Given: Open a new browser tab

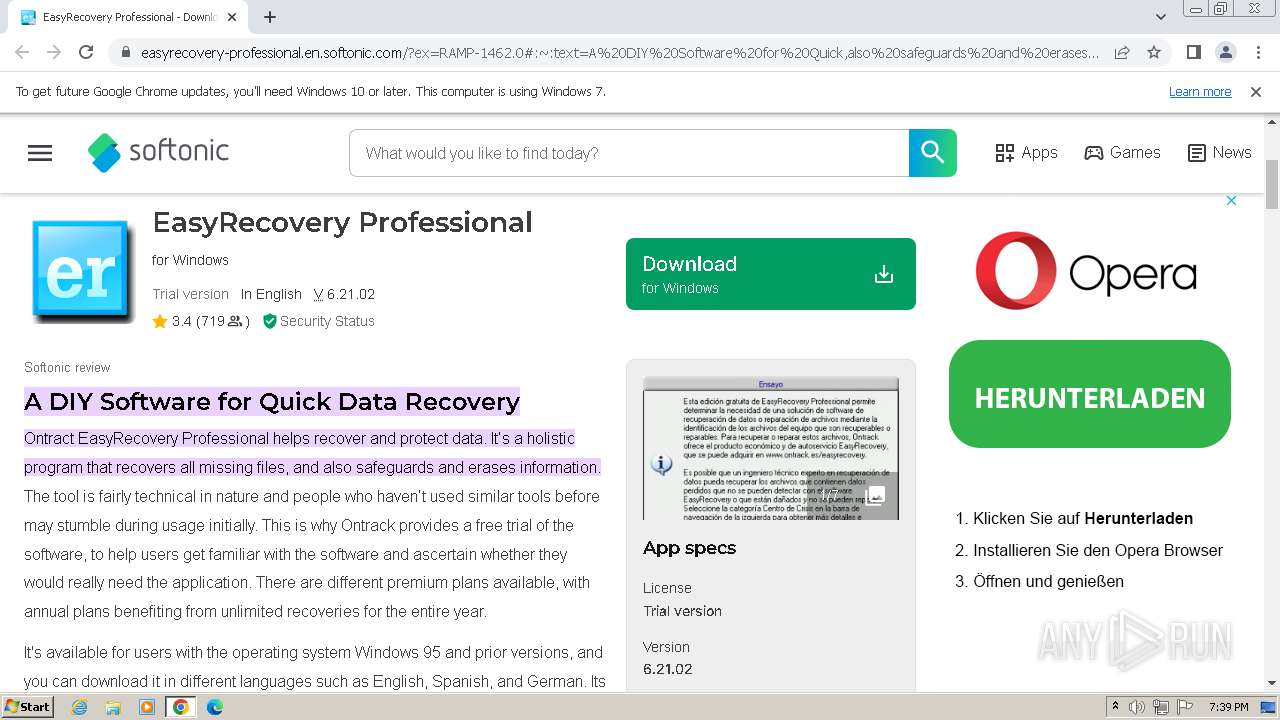Looking at the screenshot, I should (270, 17).
